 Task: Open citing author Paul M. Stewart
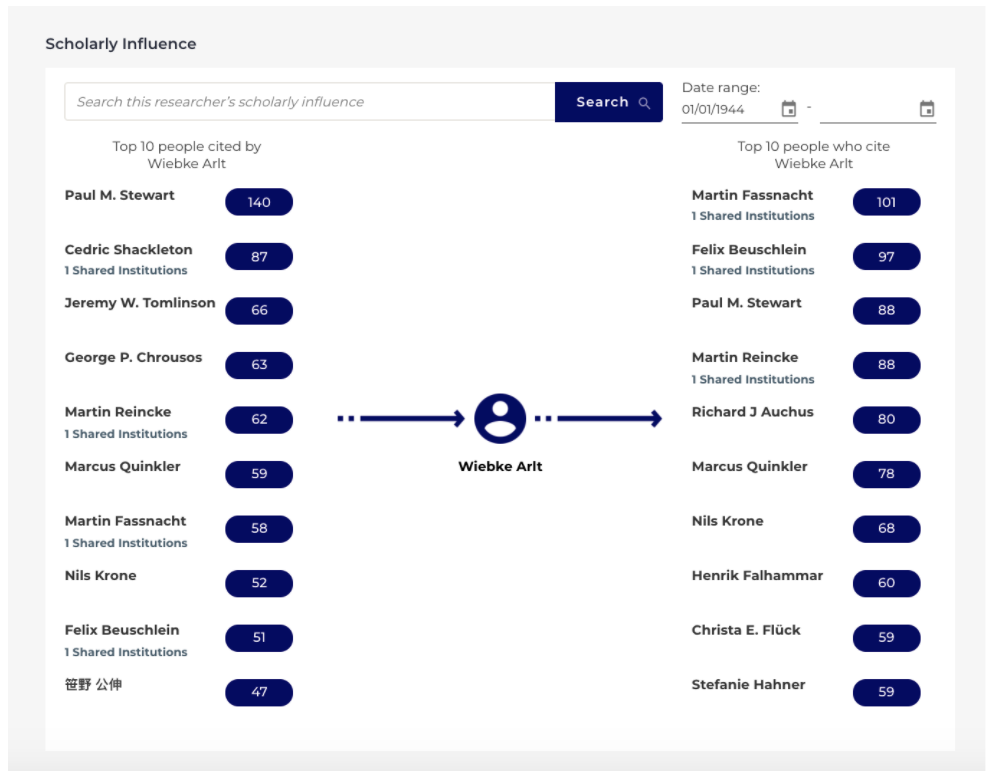(746, 303)
